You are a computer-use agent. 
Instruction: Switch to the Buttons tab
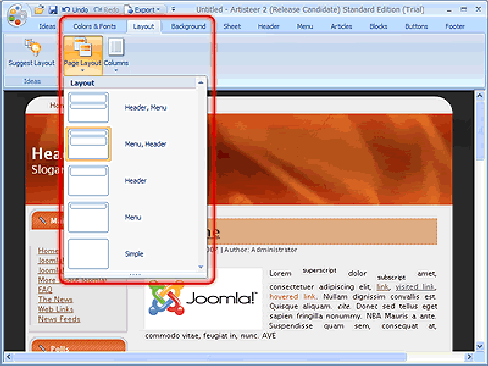tap(416, 26)
